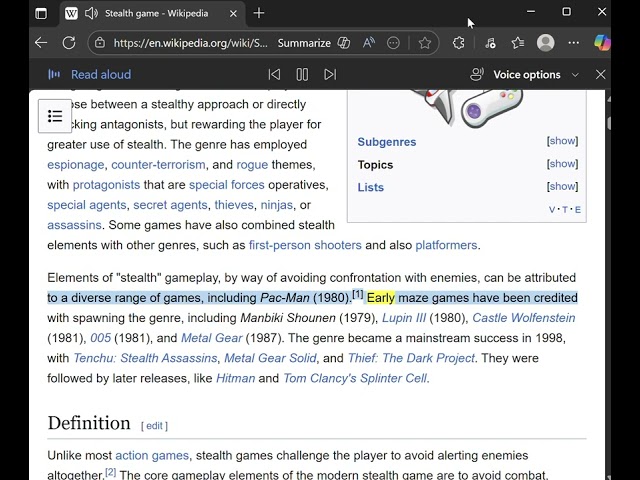Open the round more-options icon in address bar
The height and width of the screenshot is (480, 640).
393,43
